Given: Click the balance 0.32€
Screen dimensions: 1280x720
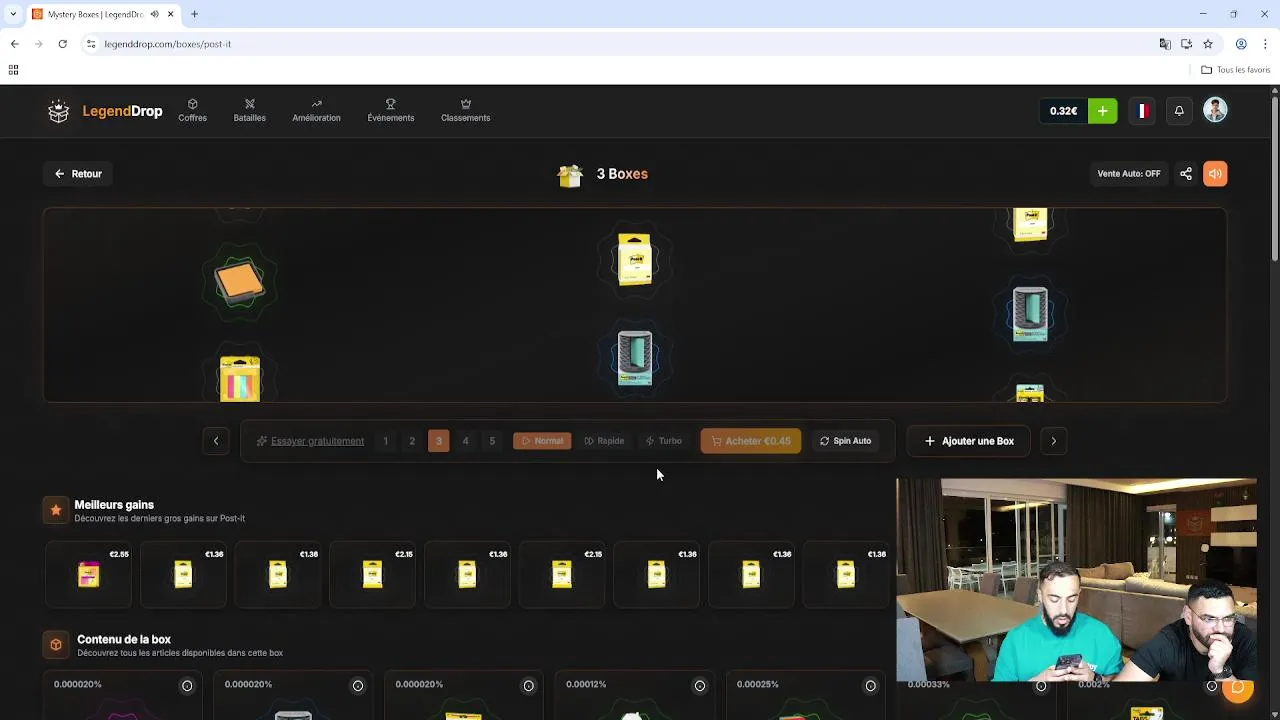Looking at the screenshot, I should [x=1064, y=111].
